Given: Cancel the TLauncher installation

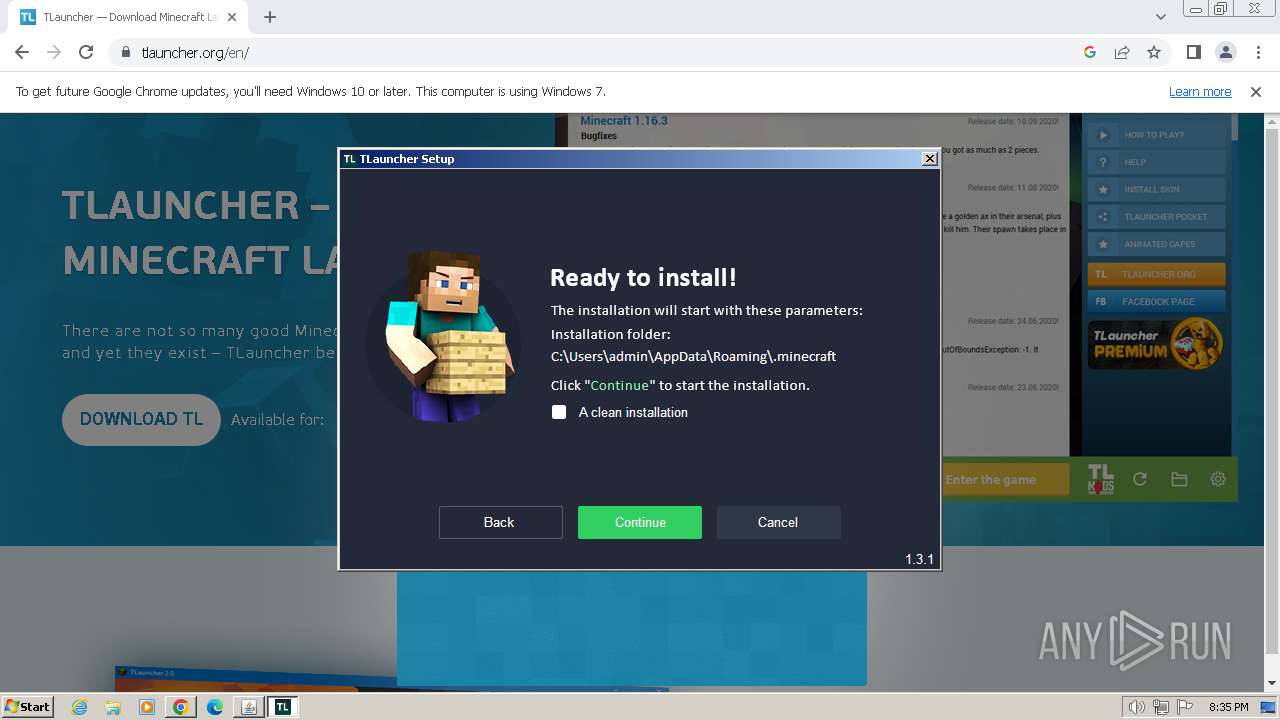Looking at the screenshot, I should pos(778,522).
